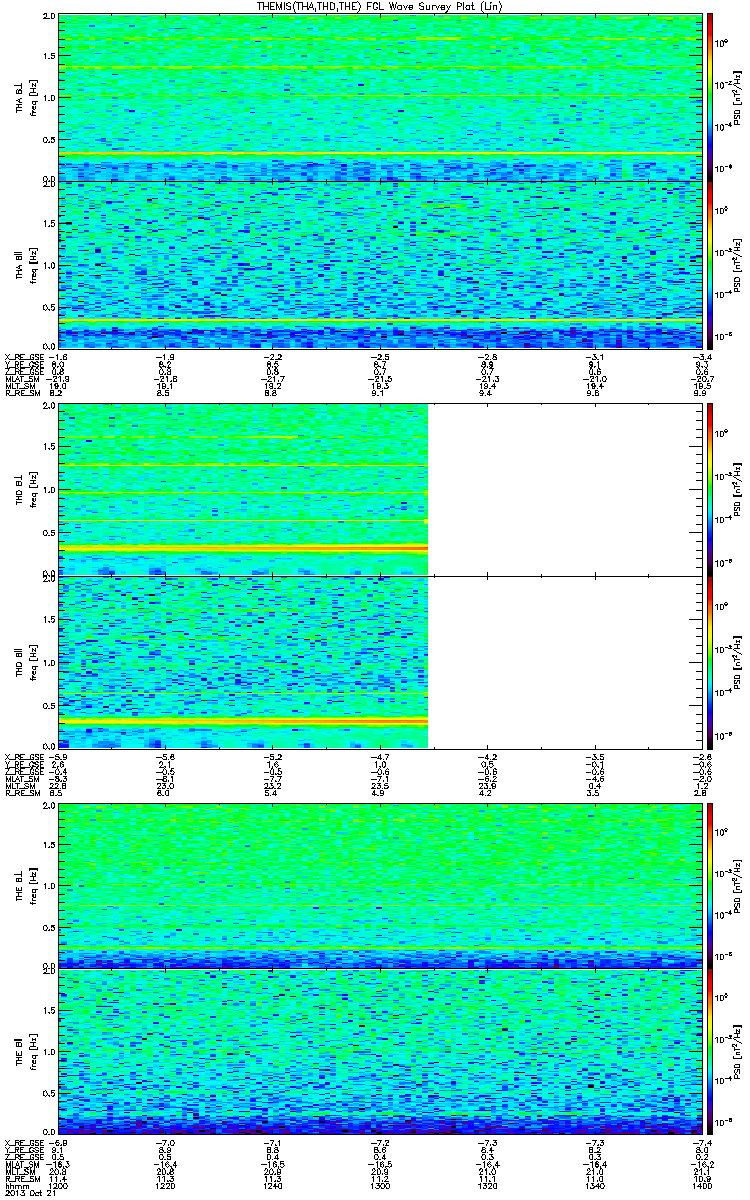Click the PSD [nT²/Hz] label beside THE BL
Screen dimensions: 750x1200
click(x=737, y=885)
